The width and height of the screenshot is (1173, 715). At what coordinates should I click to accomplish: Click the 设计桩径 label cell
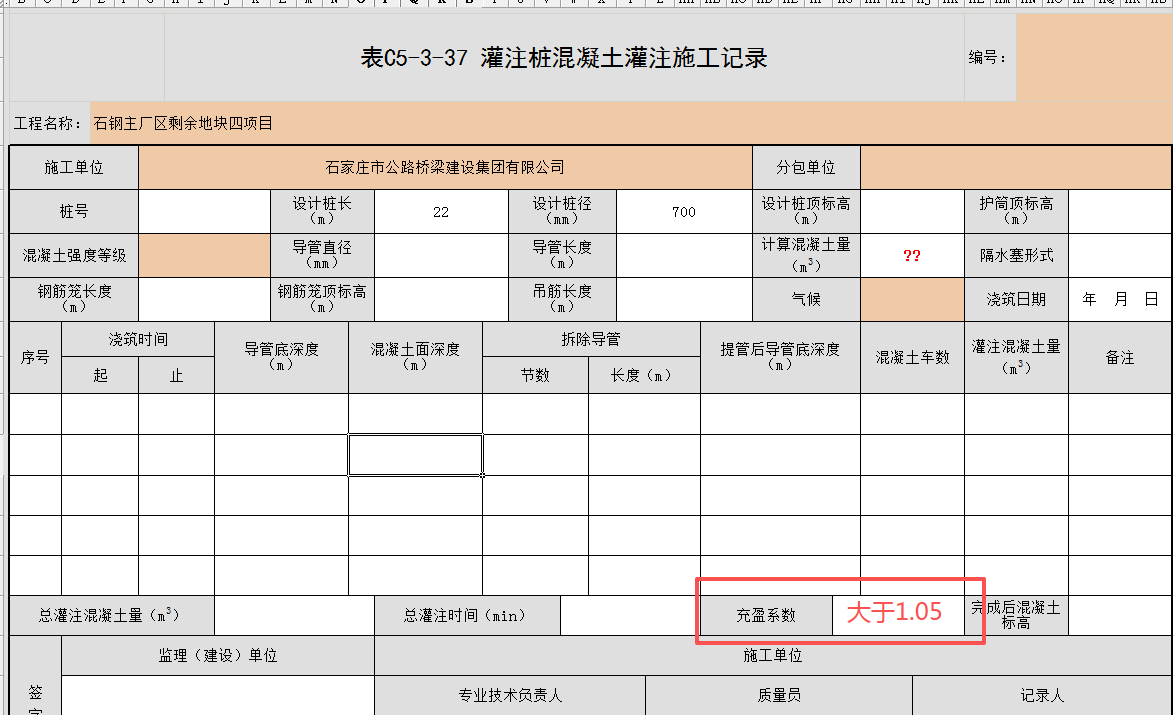click(x=562, y=212)
